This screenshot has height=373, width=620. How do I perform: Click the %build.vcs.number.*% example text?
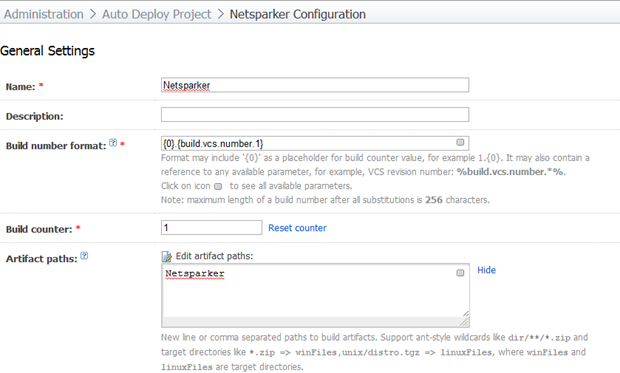511,172
